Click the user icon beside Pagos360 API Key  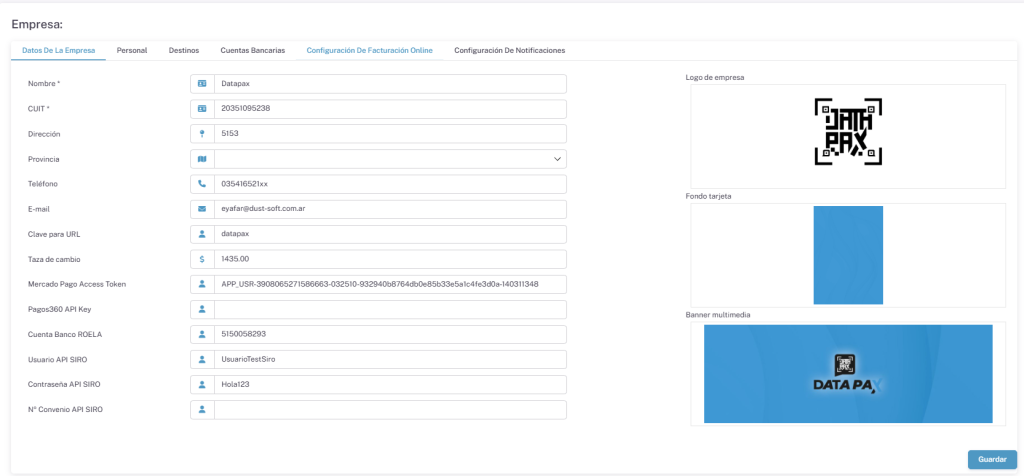coord(202,309)
